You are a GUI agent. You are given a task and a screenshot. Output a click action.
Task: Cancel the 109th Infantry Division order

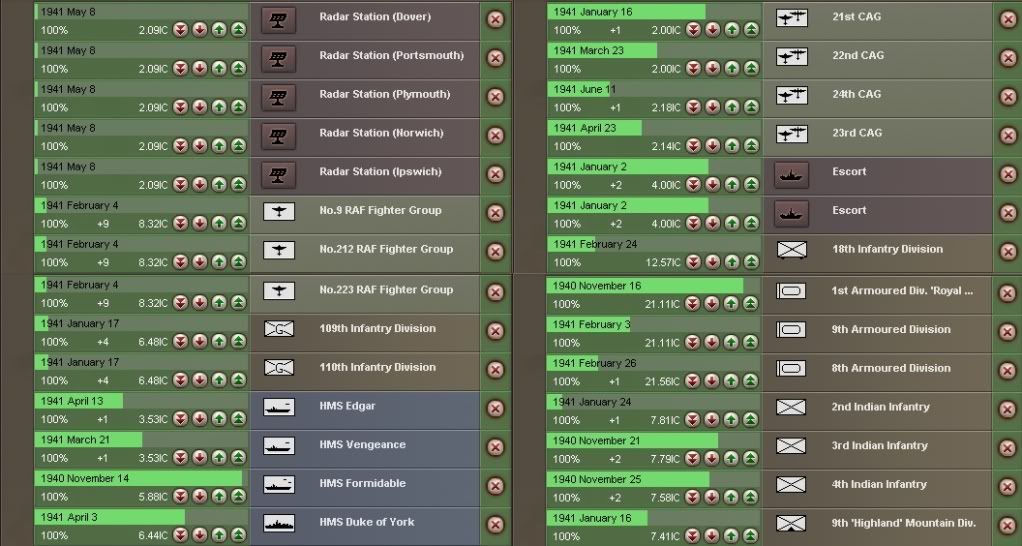[x=495, y=331]
